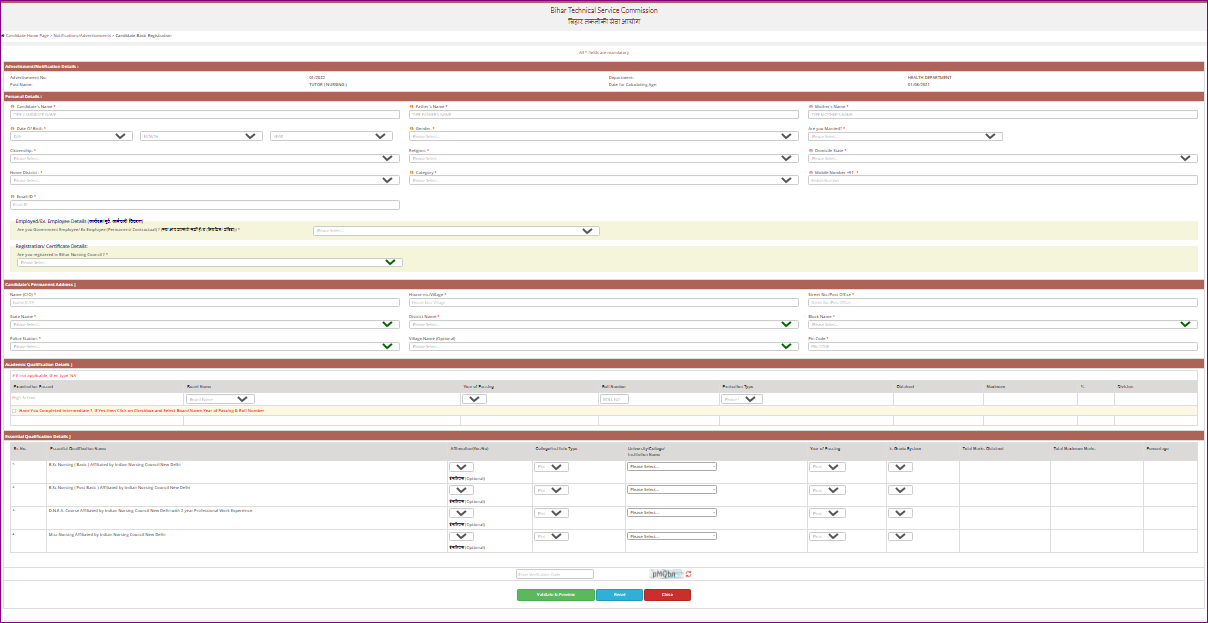This screenshot has height=623, width=1208.
Task: Go to Candidate Home Page breadcrumb
Action: pyautogui.click(x=26, y=35)
